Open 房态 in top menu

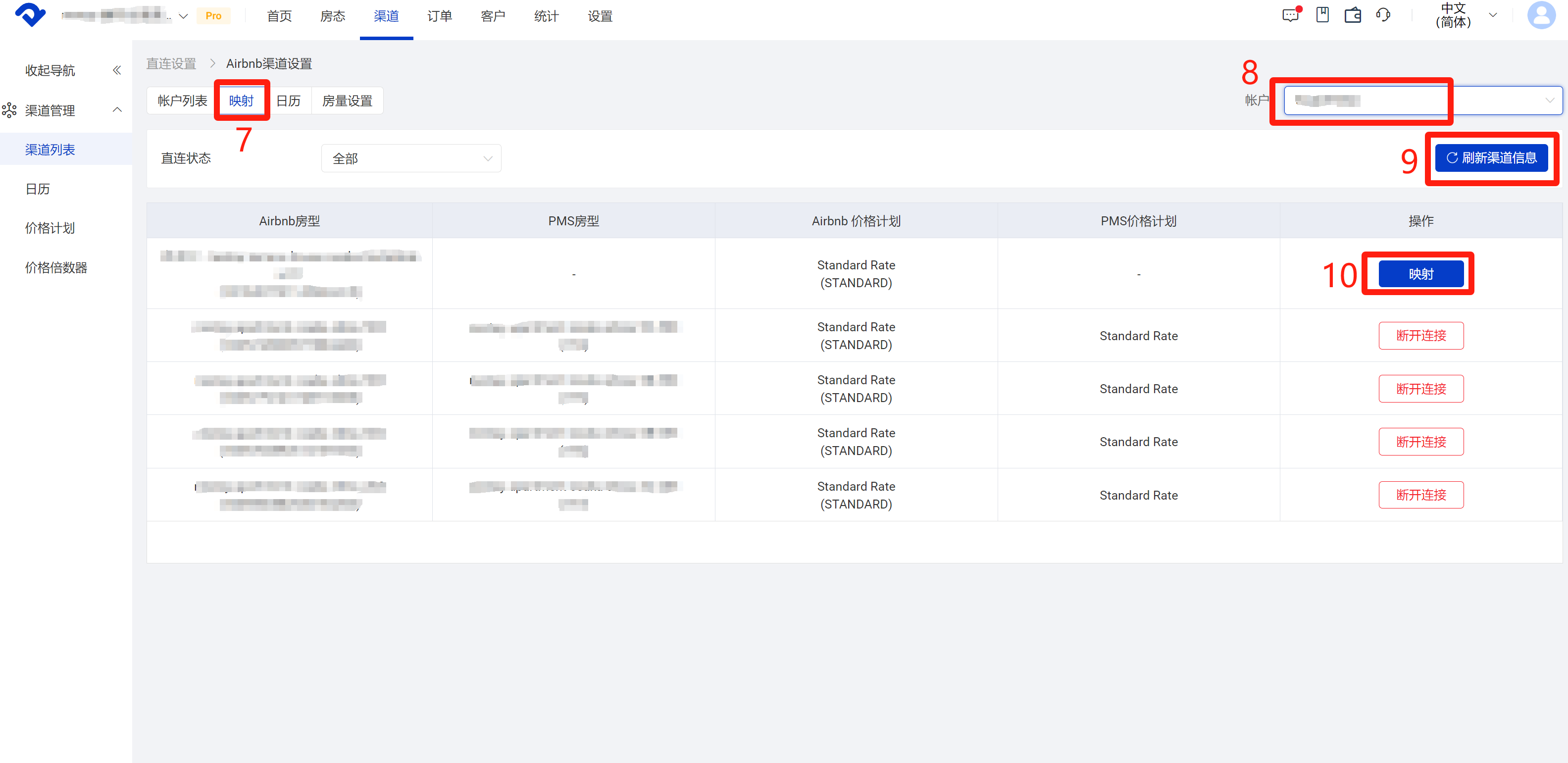(333, 16)
